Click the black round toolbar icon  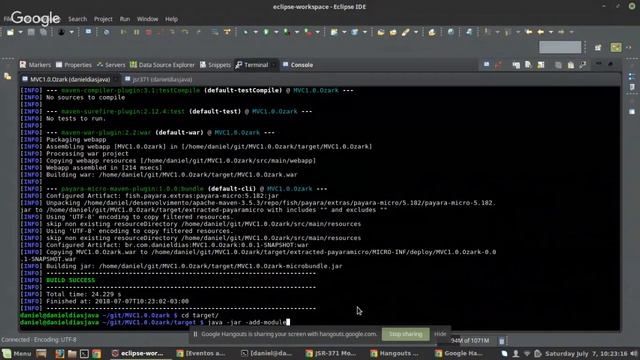pyautogui.click(x=61, y=32)
